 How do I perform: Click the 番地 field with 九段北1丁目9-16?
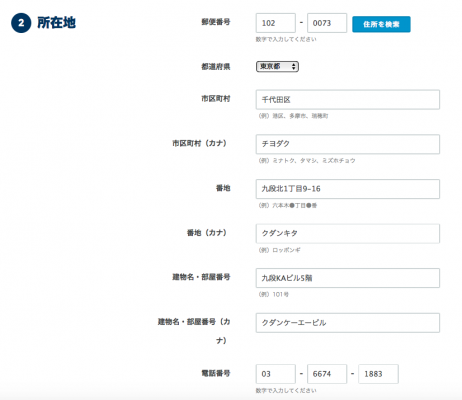click(x=348, y=189)
